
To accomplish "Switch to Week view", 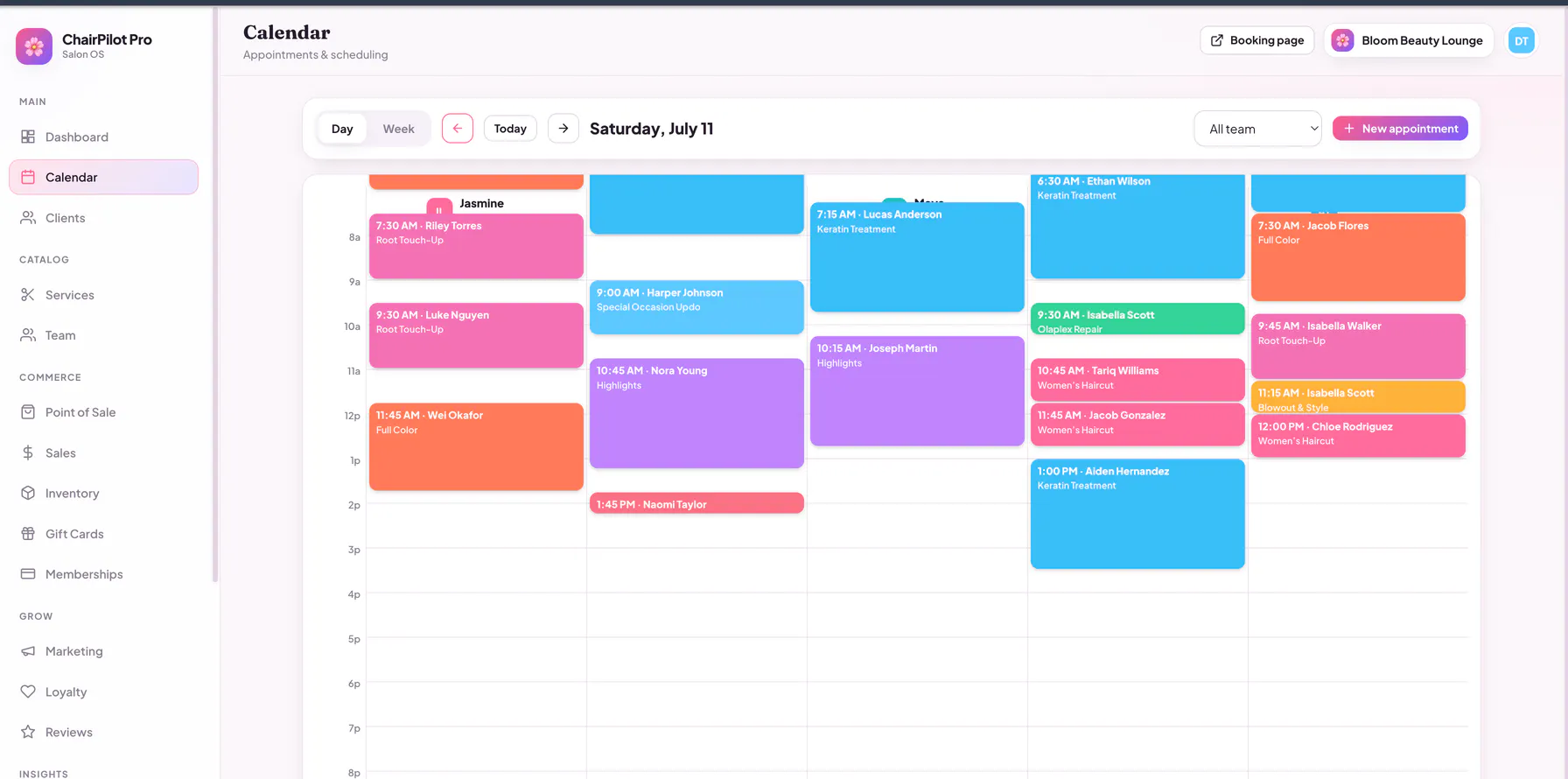I will (x=398, y=129).
